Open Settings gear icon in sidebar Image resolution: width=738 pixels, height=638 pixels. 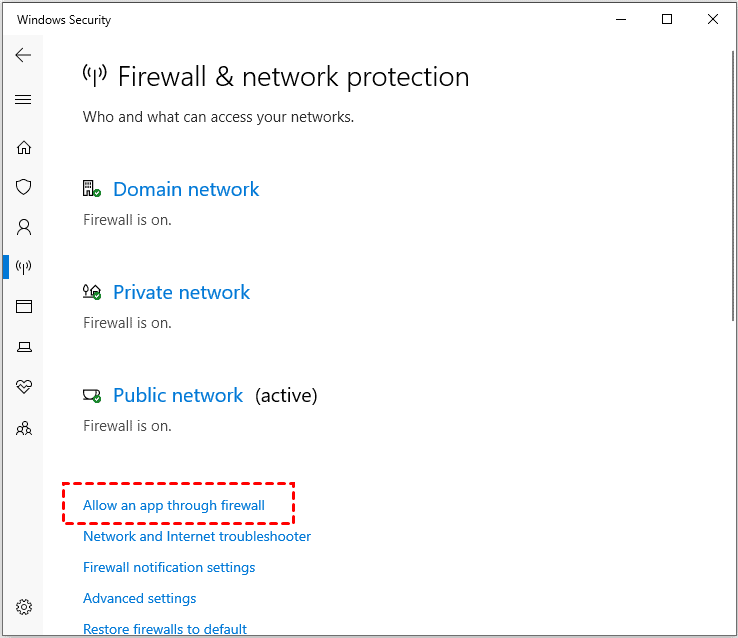24,607
